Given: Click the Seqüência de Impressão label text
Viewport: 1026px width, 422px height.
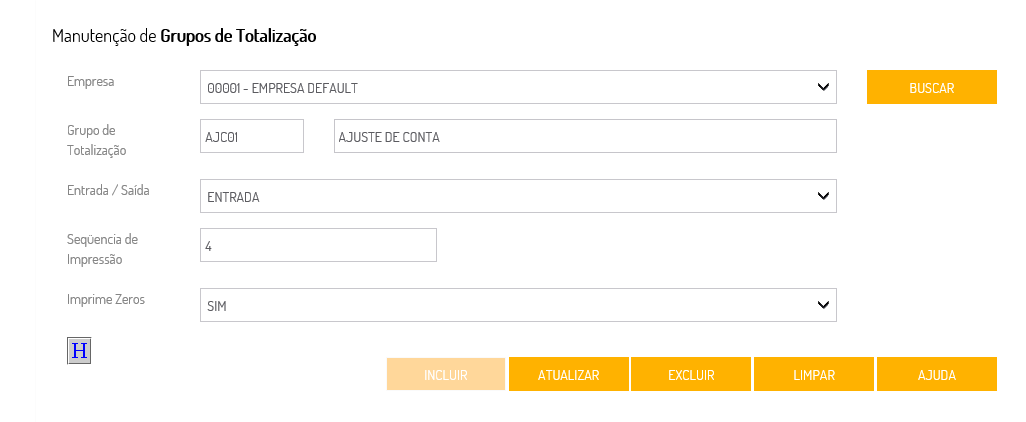Looking at the screenshot, I should (x=102, y=249).
